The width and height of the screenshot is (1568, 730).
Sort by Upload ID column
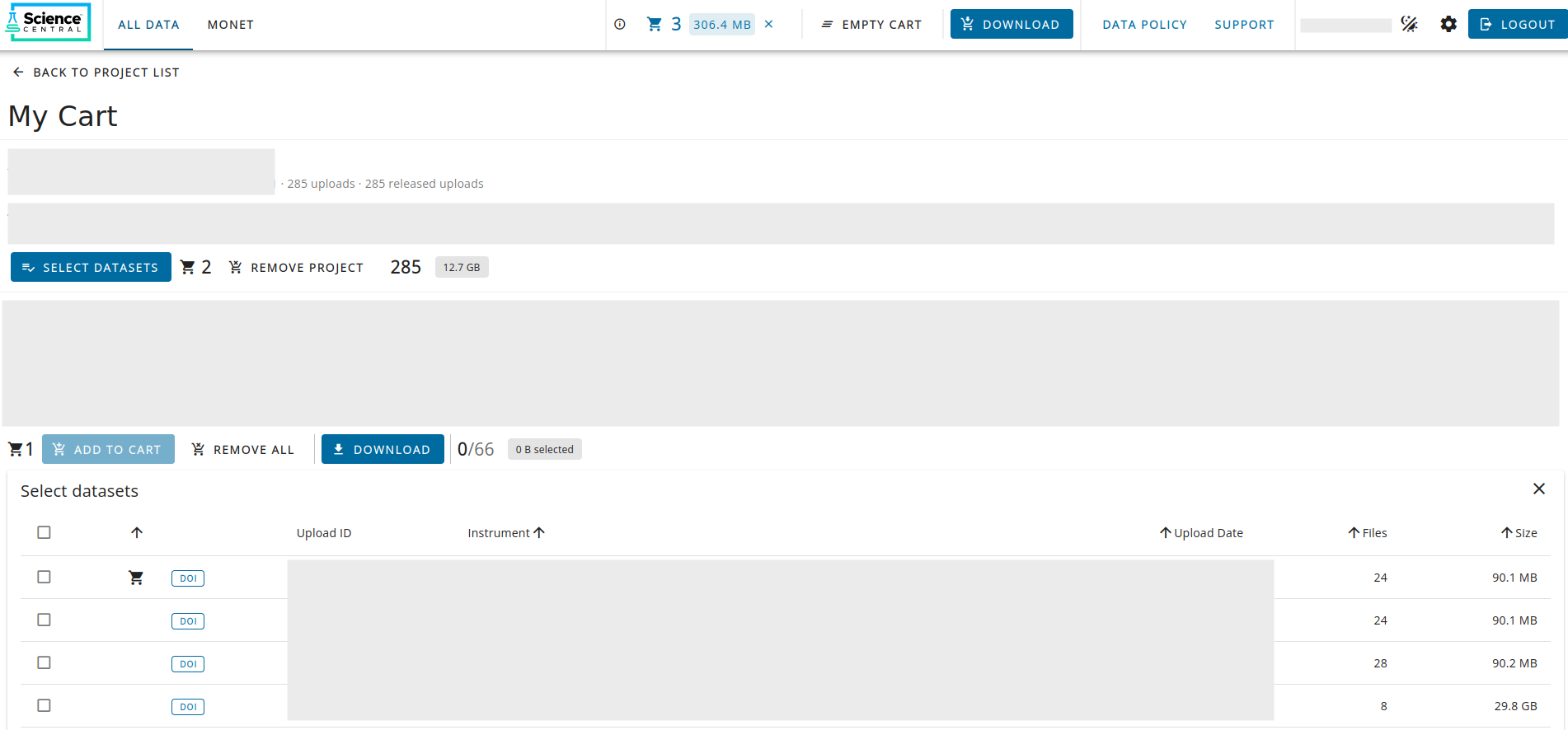[324, 533]
